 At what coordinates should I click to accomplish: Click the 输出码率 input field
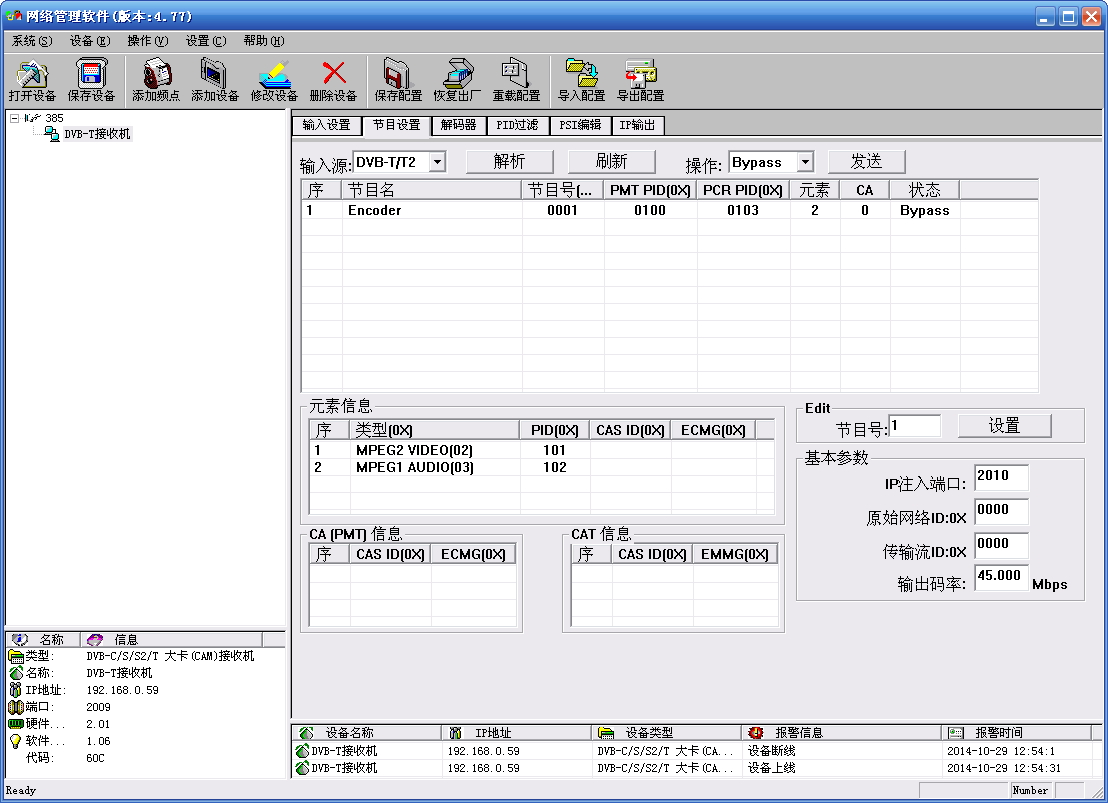coord(1001,577)
